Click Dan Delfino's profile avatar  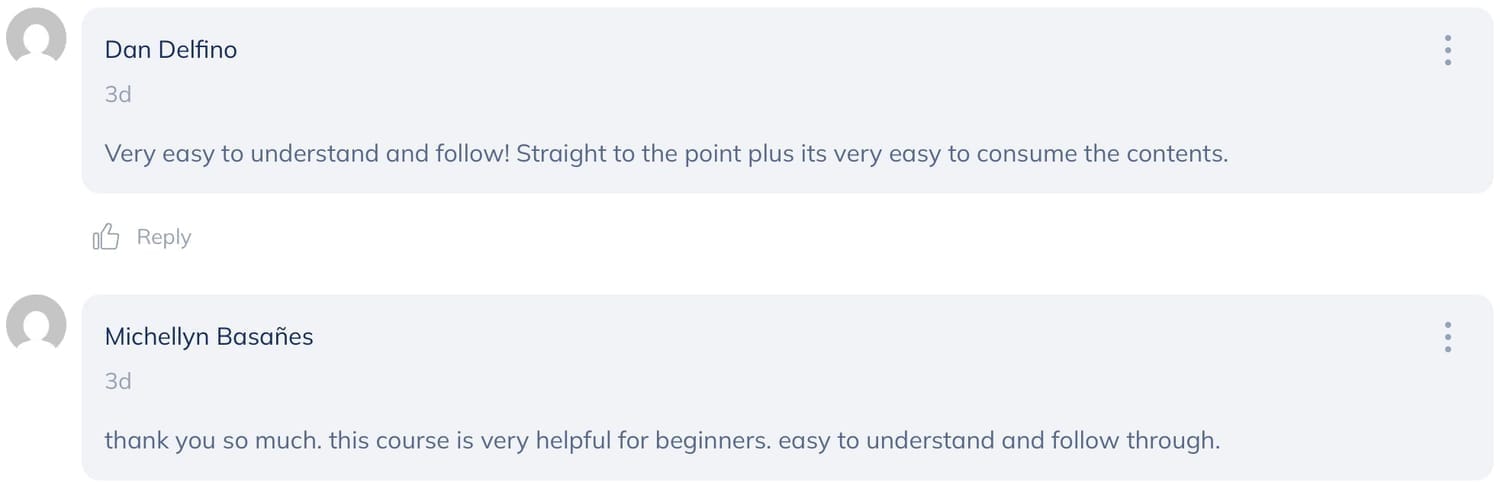(x=36, y=37)
